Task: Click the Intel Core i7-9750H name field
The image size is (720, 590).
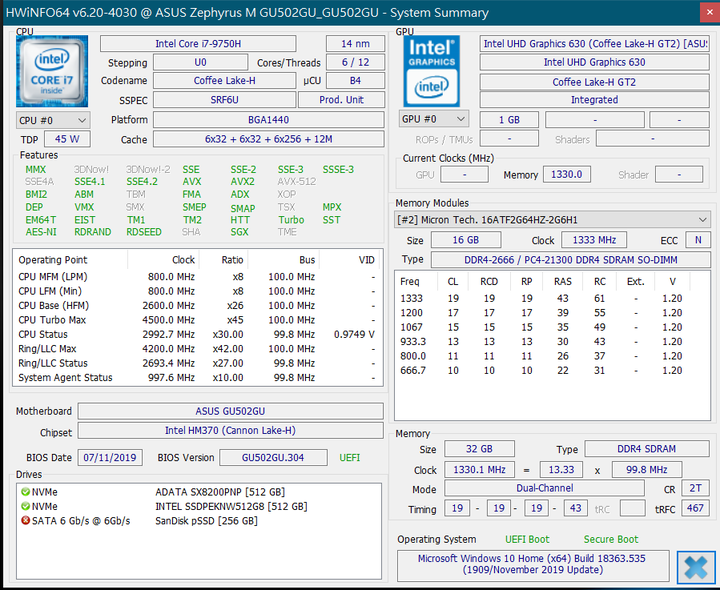Action: tap(198, 44)
